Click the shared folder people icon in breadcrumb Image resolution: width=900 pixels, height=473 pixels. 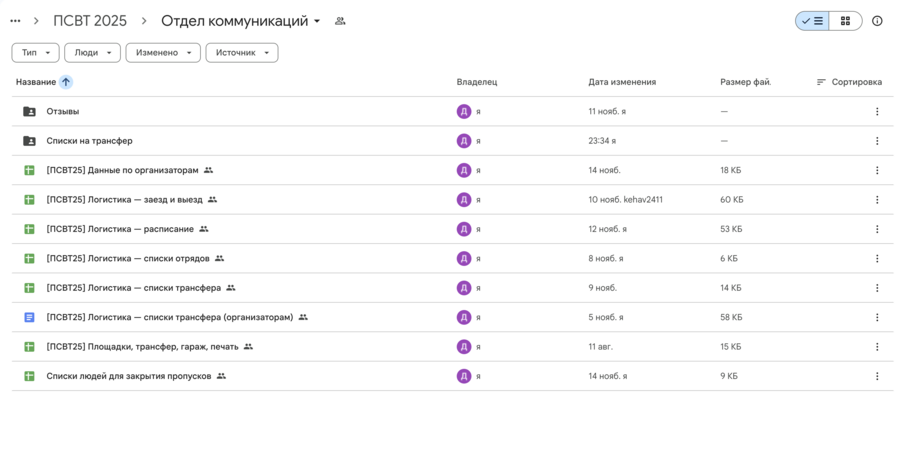(340, 21)
